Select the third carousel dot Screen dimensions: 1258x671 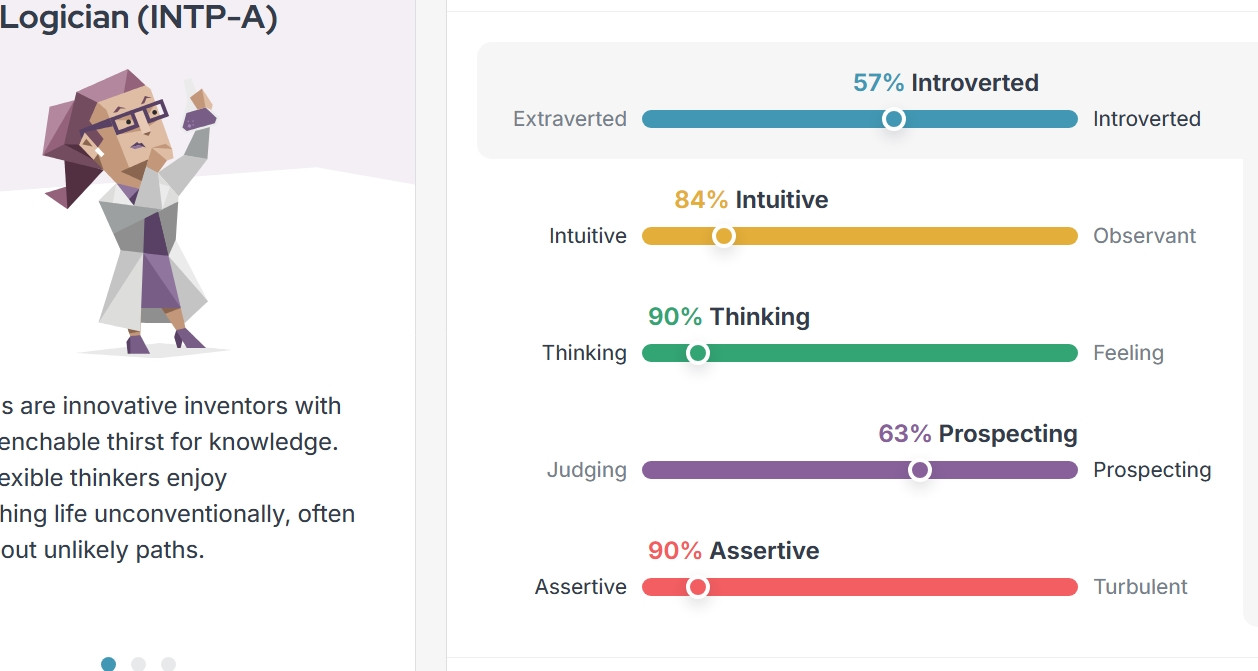[168, 664]
